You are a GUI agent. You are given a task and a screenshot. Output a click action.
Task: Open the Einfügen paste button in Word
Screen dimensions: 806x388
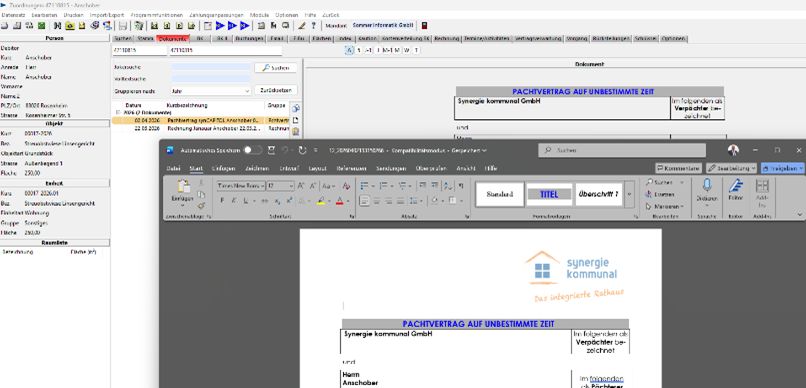tap(183, 192)
